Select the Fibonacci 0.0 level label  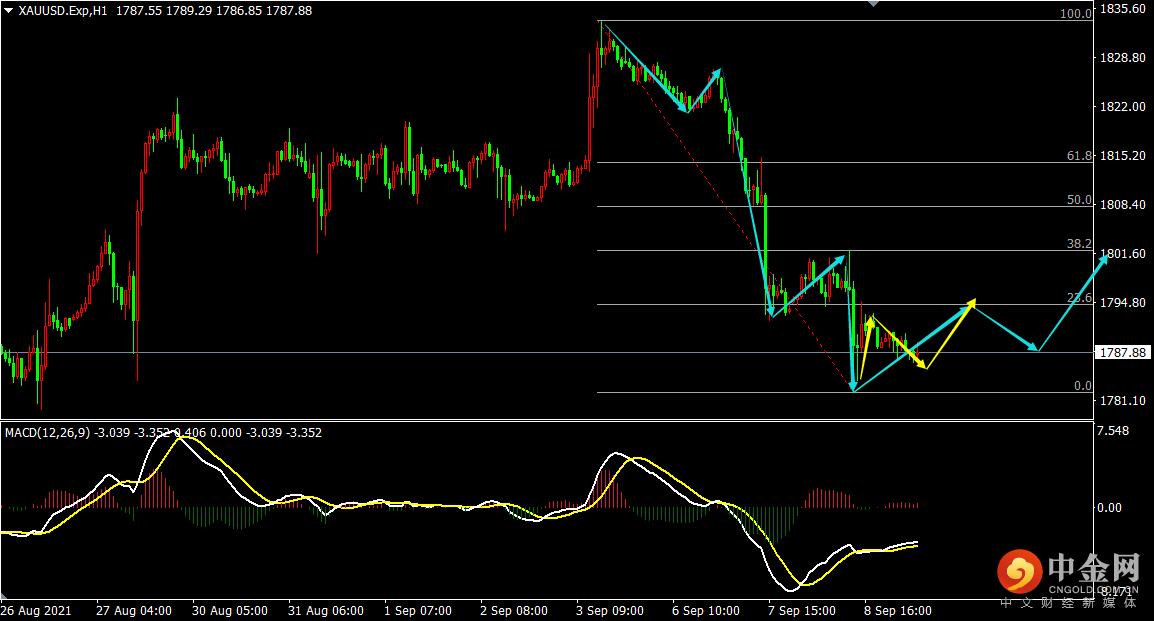[1083, 386]
